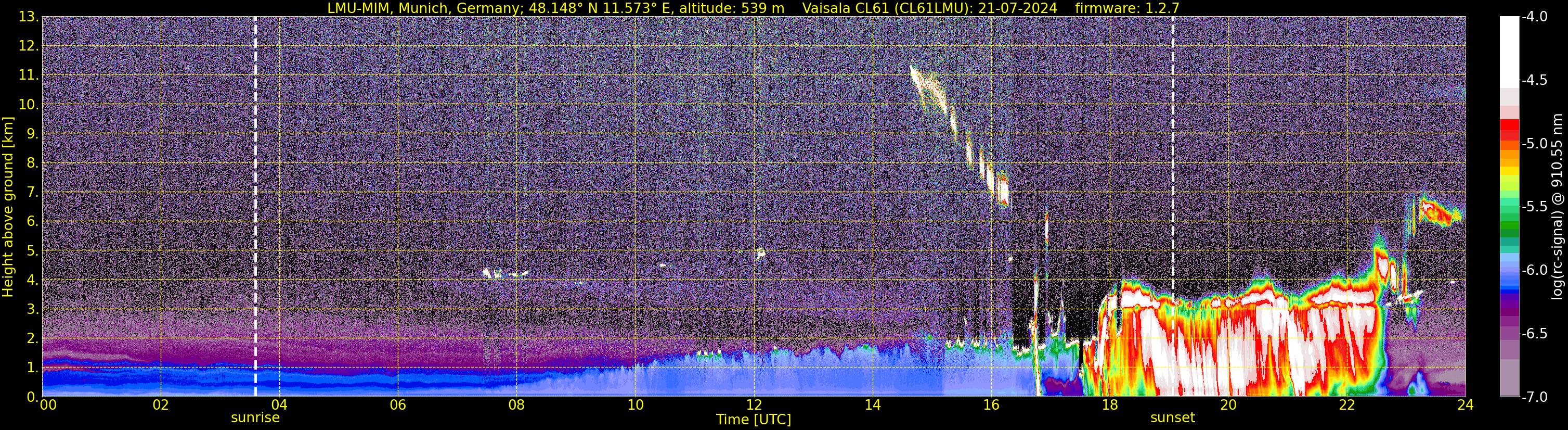
Task: Click the 20 tick on the time axis
Action: tap(1228, 405)
